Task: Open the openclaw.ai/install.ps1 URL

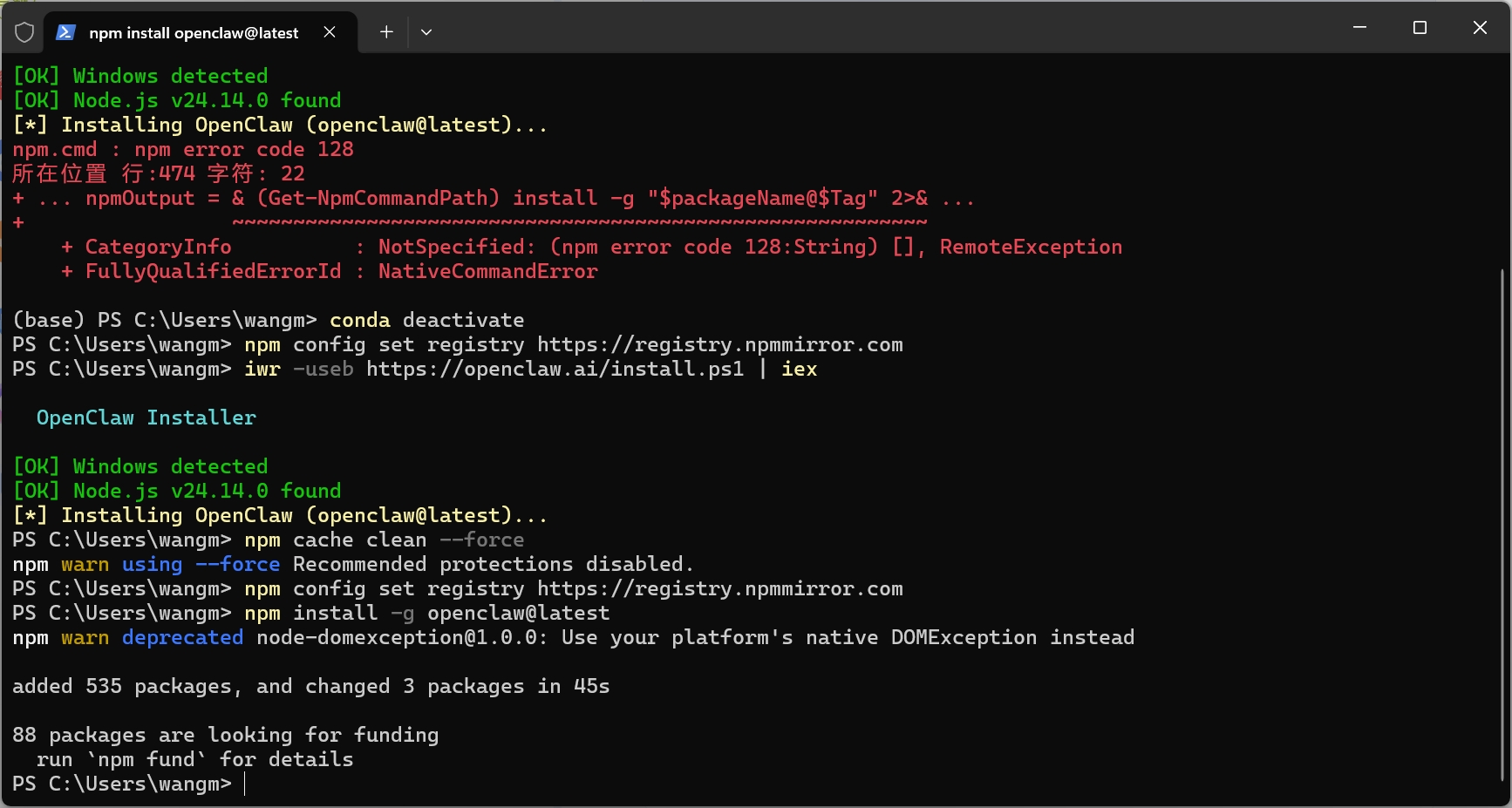Action: point(555,370)
